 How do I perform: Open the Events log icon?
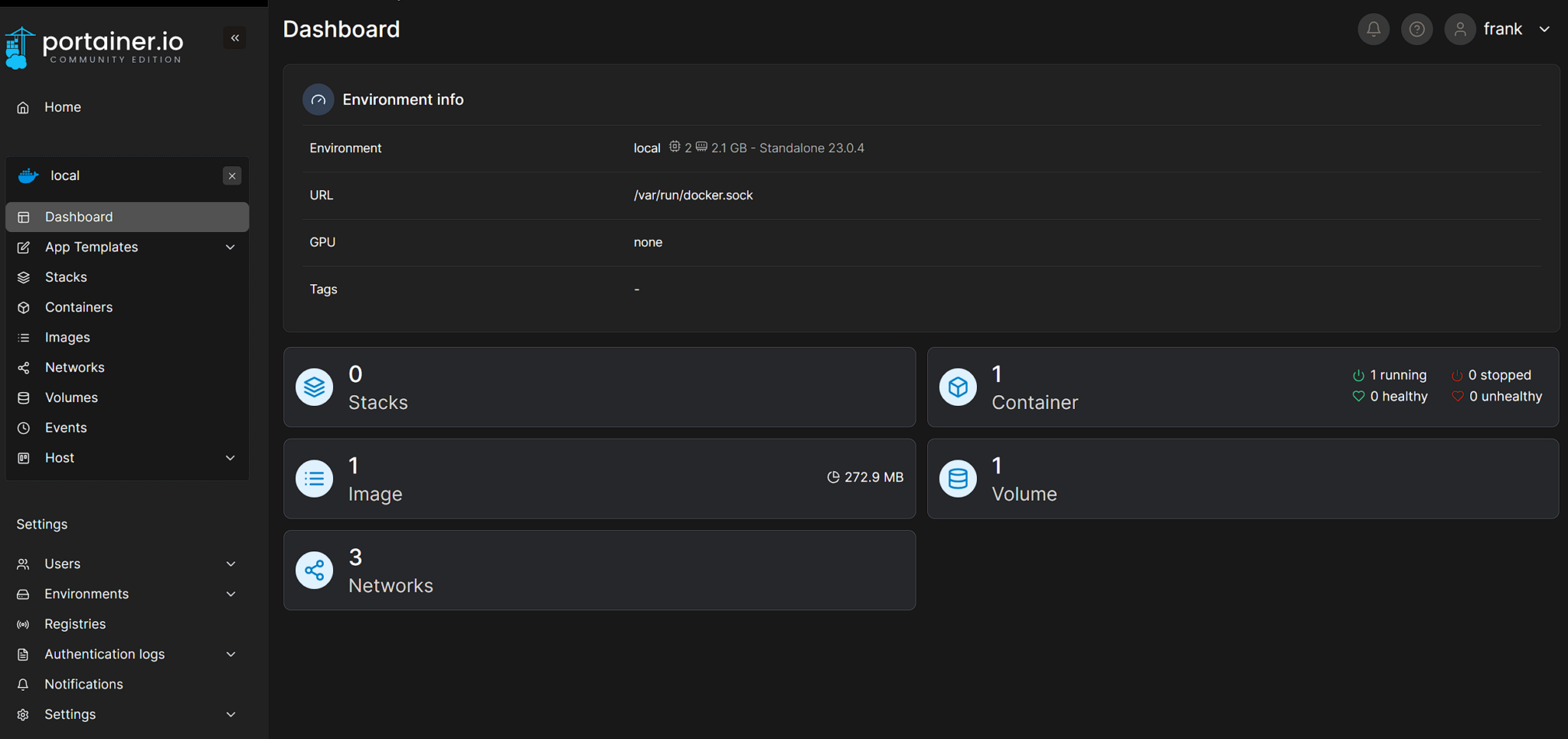click(x=23, y=427)
